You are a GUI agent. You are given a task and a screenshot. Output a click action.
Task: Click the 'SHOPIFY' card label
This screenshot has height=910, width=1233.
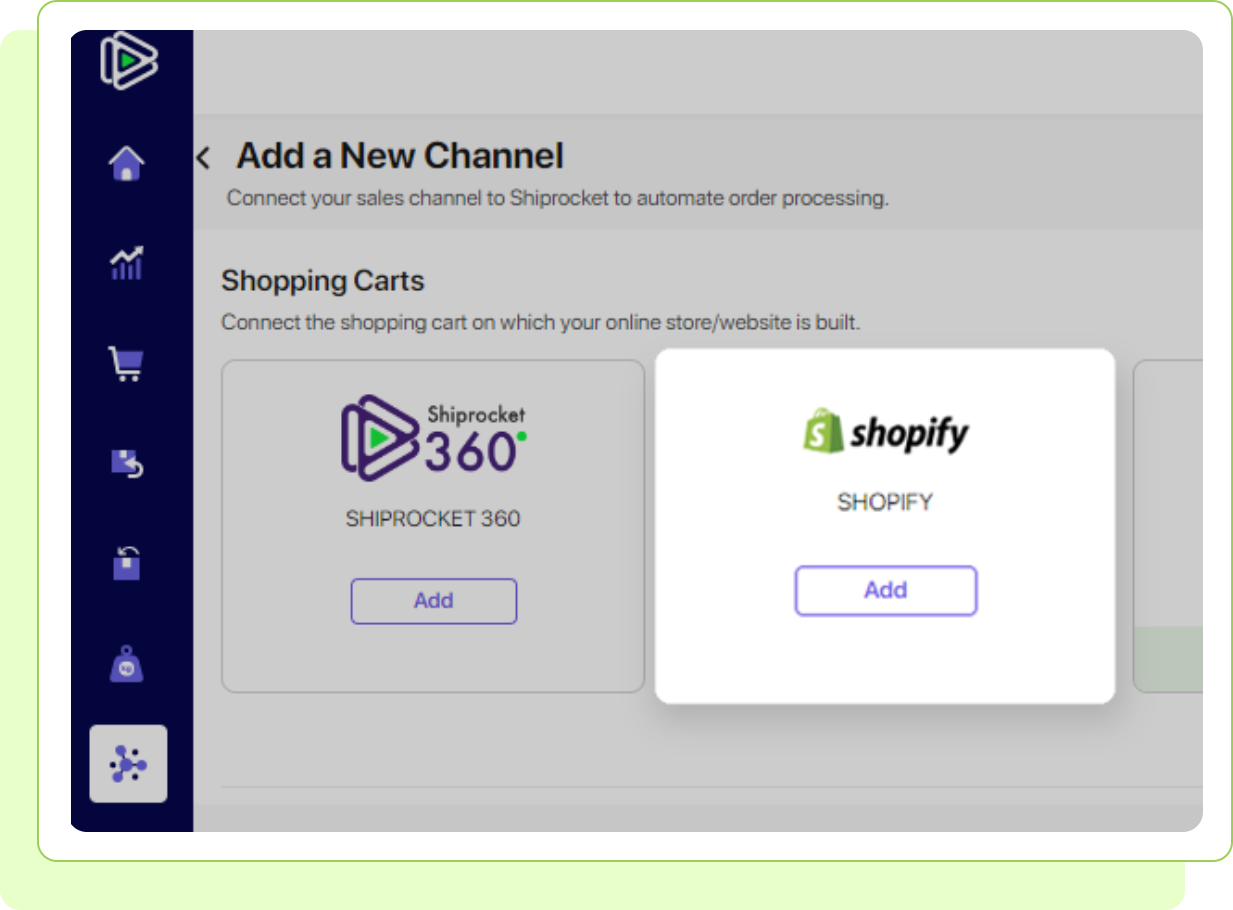click(x=885, y=502)
